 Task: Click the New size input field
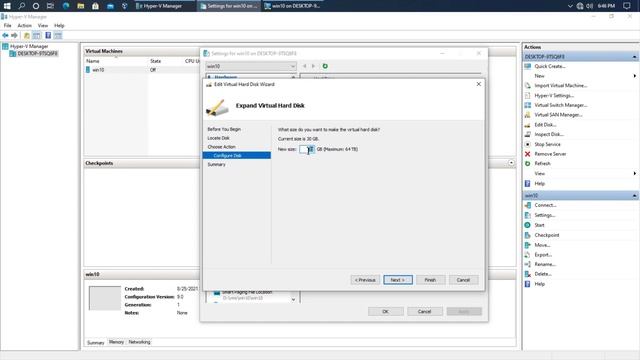[x=307, y=149]
